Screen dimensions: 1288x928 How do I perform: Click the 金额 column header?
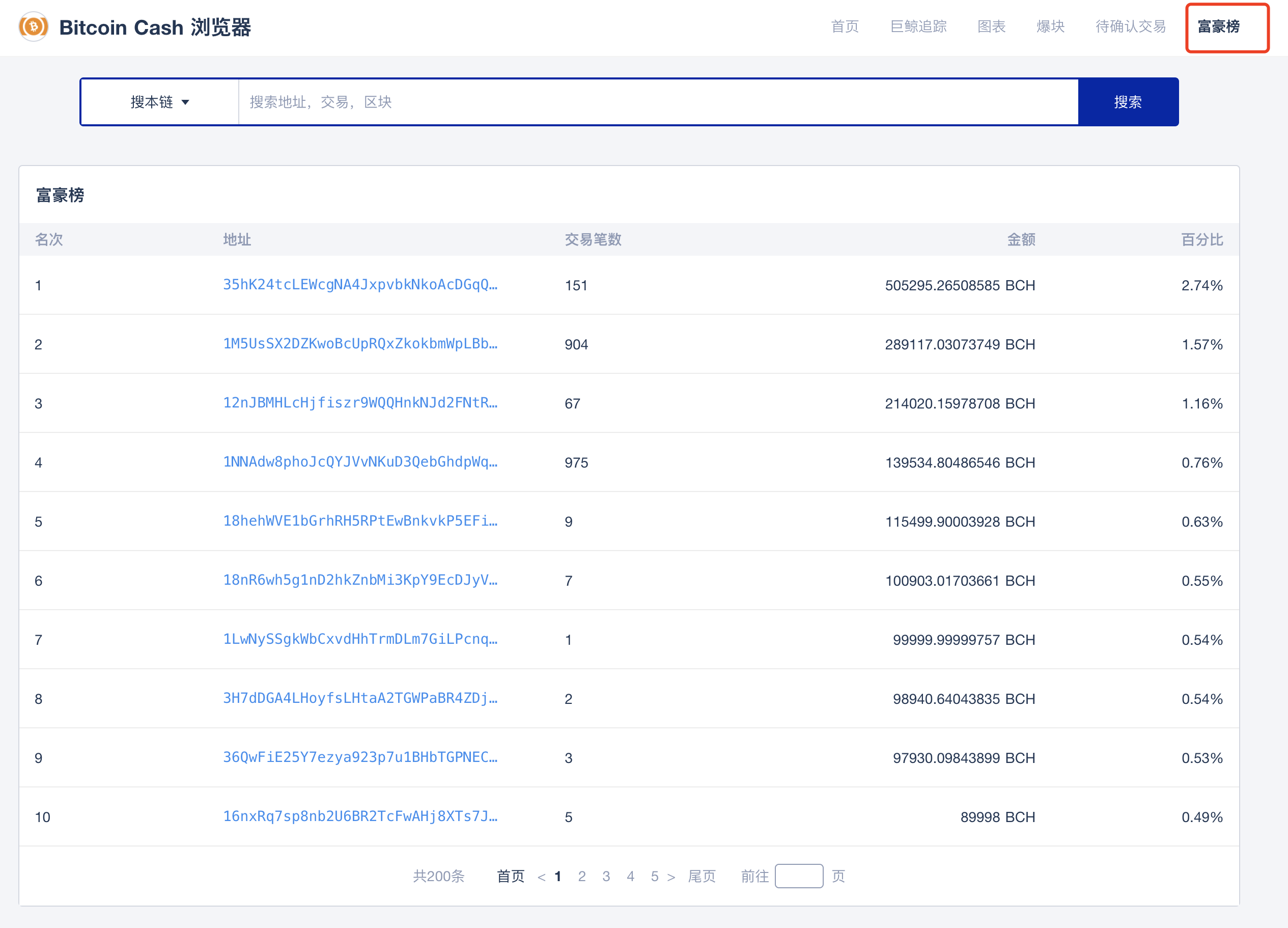tap(1021, 239)
